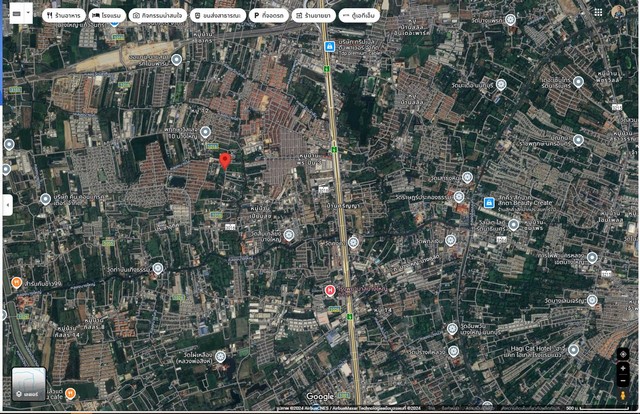
Task: Expand the collapsed side panel arrow
Action: click(7, 205)
